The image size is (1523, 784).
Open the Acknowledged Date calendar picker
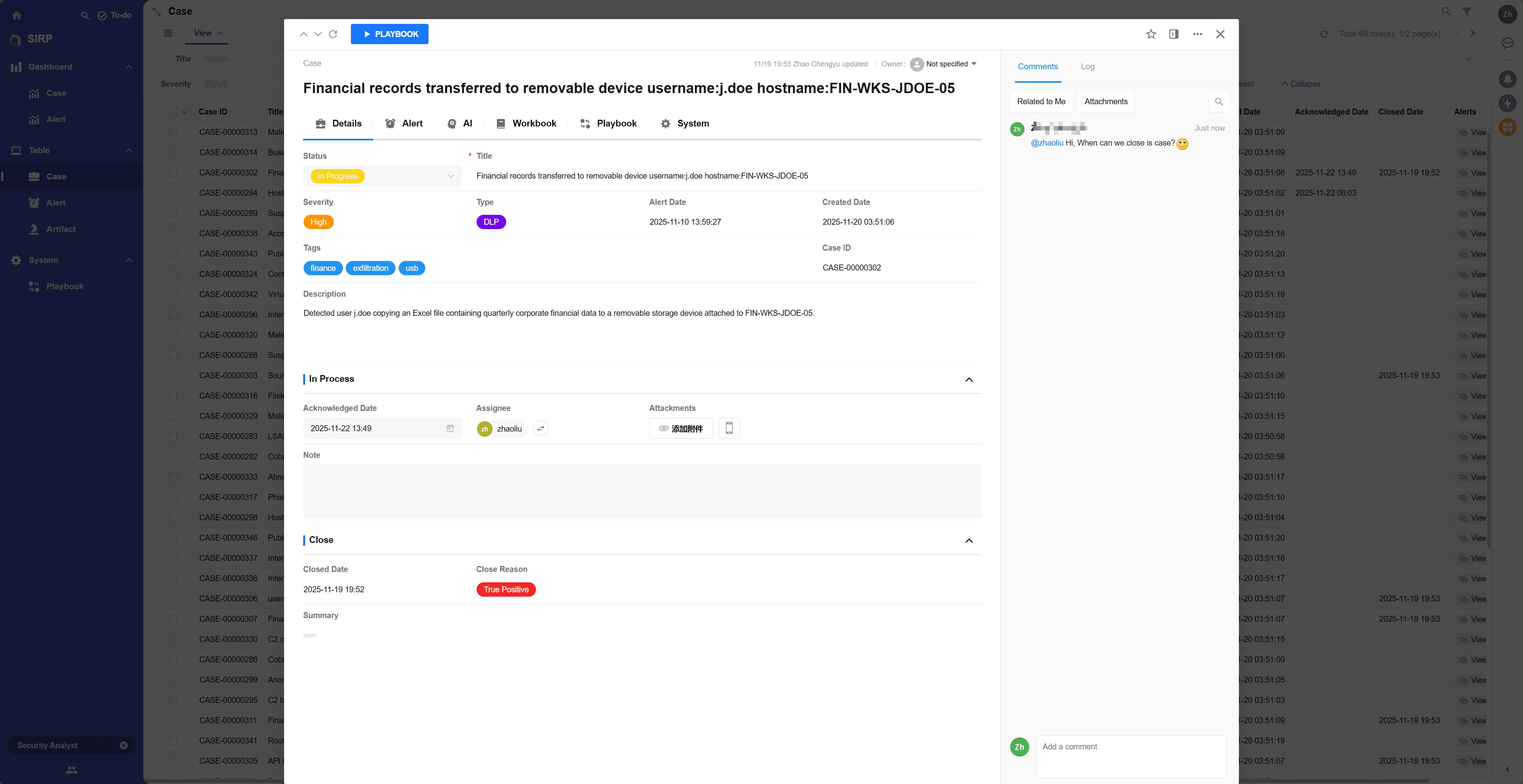pos(450,429)
